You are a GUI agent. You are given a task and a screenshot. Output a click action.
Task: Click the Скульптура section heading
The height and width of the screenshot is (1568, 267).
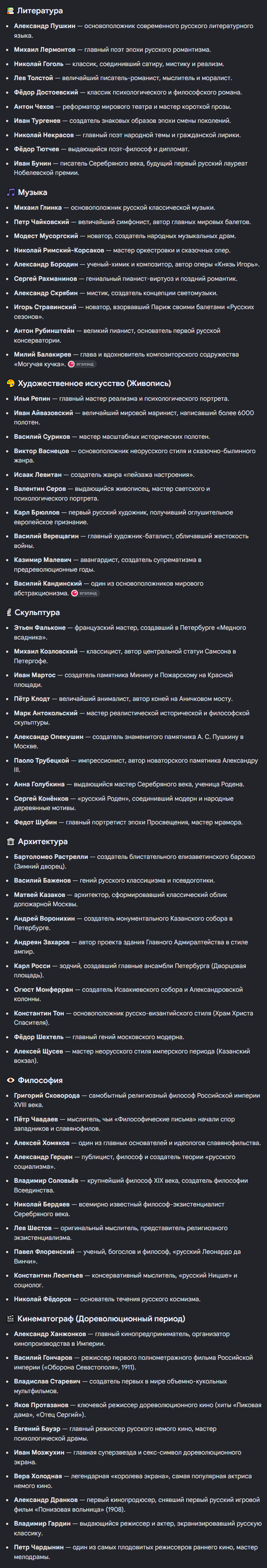(37, 612)
